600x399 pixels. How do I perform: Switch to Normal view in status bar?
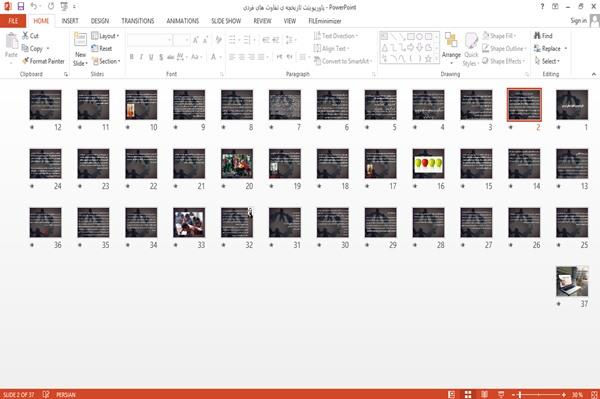tap(452, 394)
